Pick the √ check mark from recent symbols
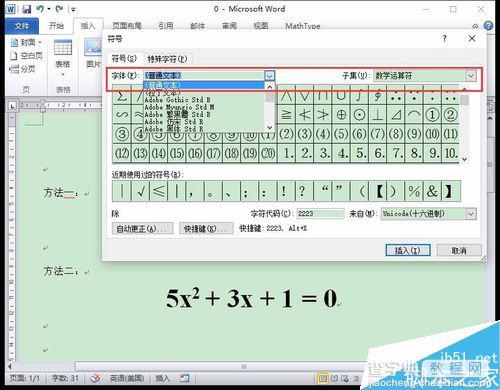500x390 pixels. 140,191
